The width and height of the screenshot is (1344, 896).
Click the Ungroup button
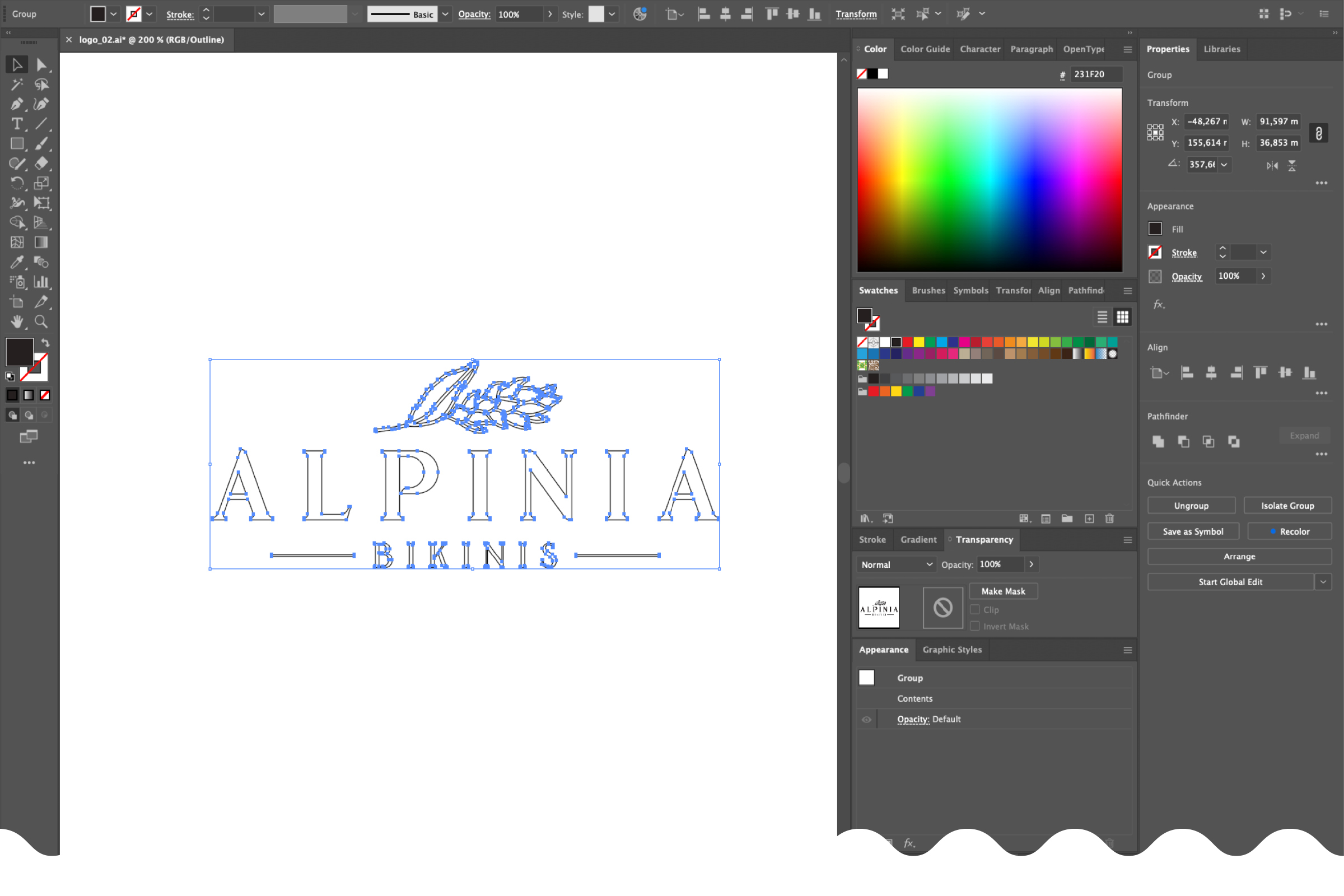(x=1192, y=506)
